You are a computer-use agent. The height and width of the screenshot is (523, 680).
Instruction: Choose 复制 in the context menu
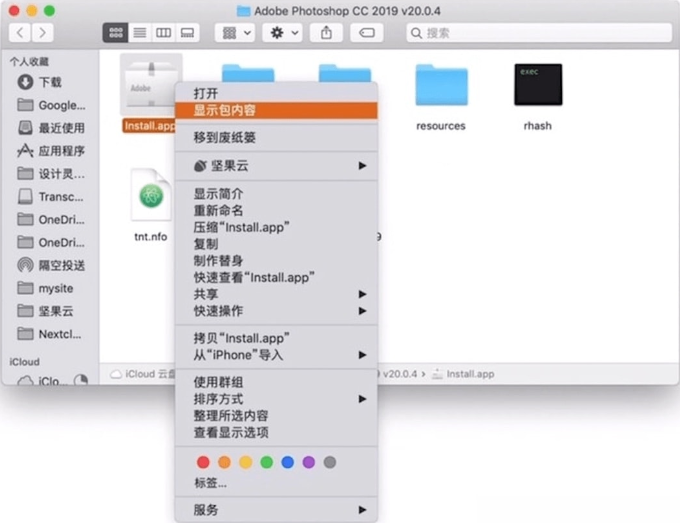point(276,244)
